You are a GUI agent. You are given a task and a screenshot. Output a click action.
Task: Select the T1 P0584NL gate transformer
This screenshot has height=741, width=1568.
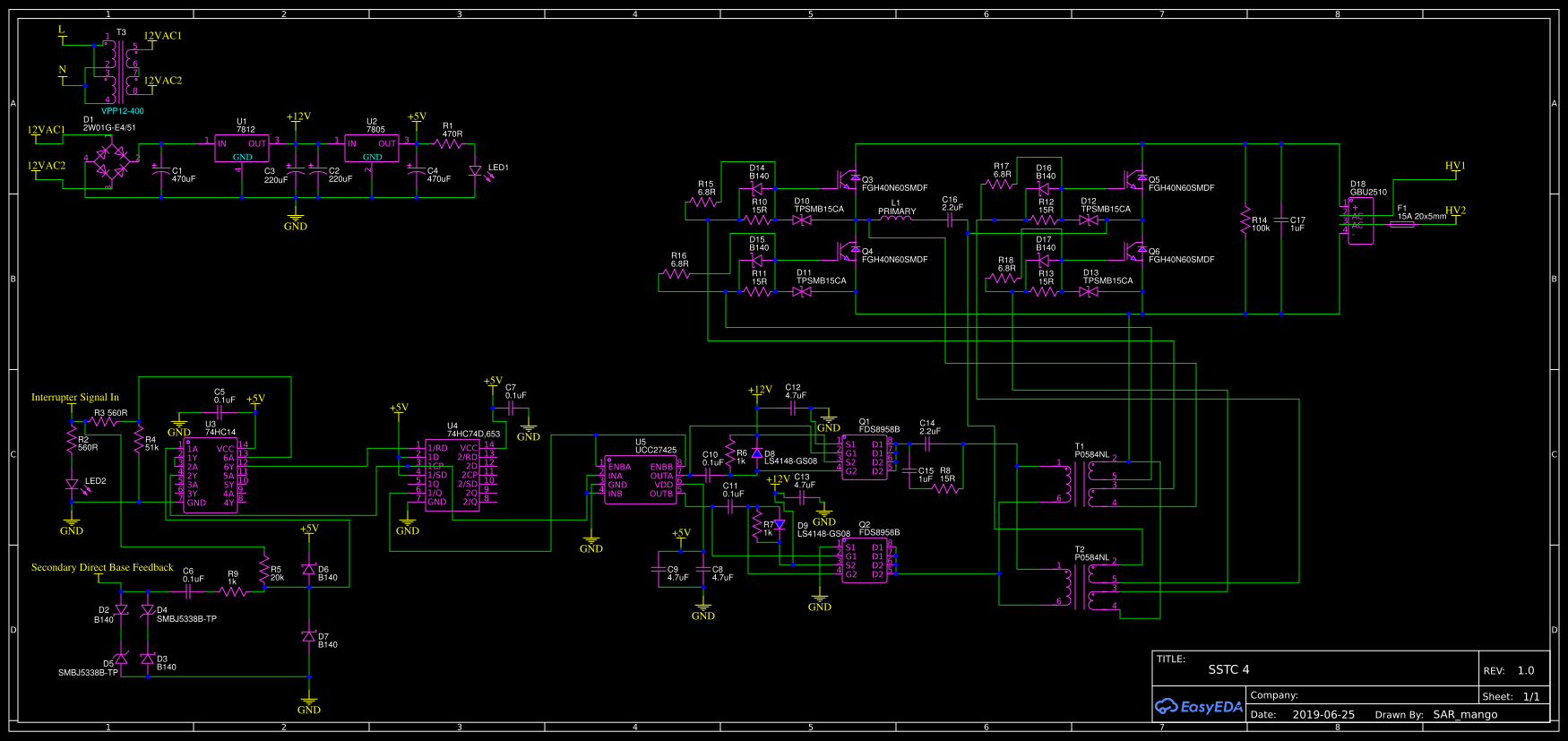click(x=1078, y=484)
